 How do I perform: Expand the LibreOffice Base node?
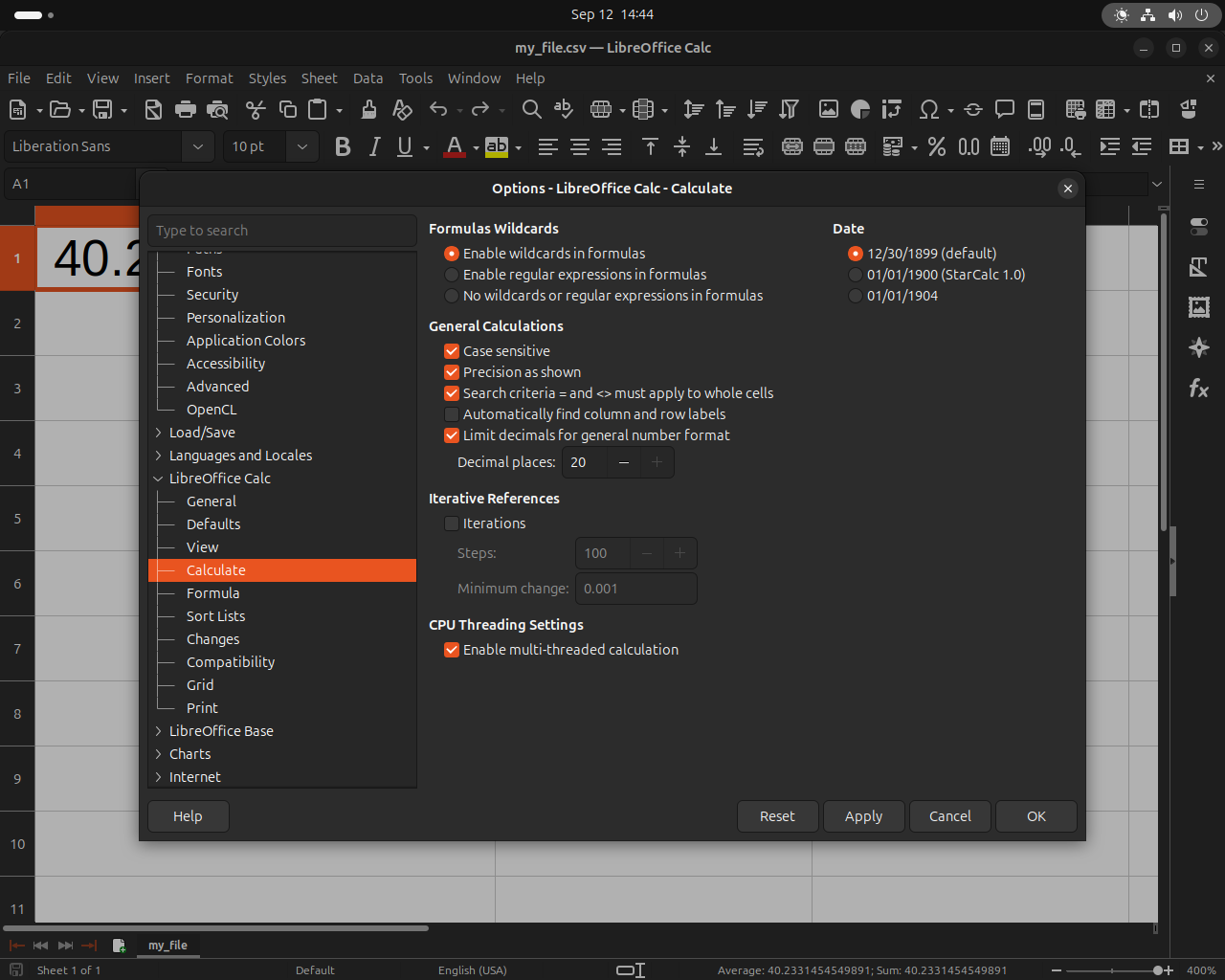pyautogui.click(x=158, y=731)
